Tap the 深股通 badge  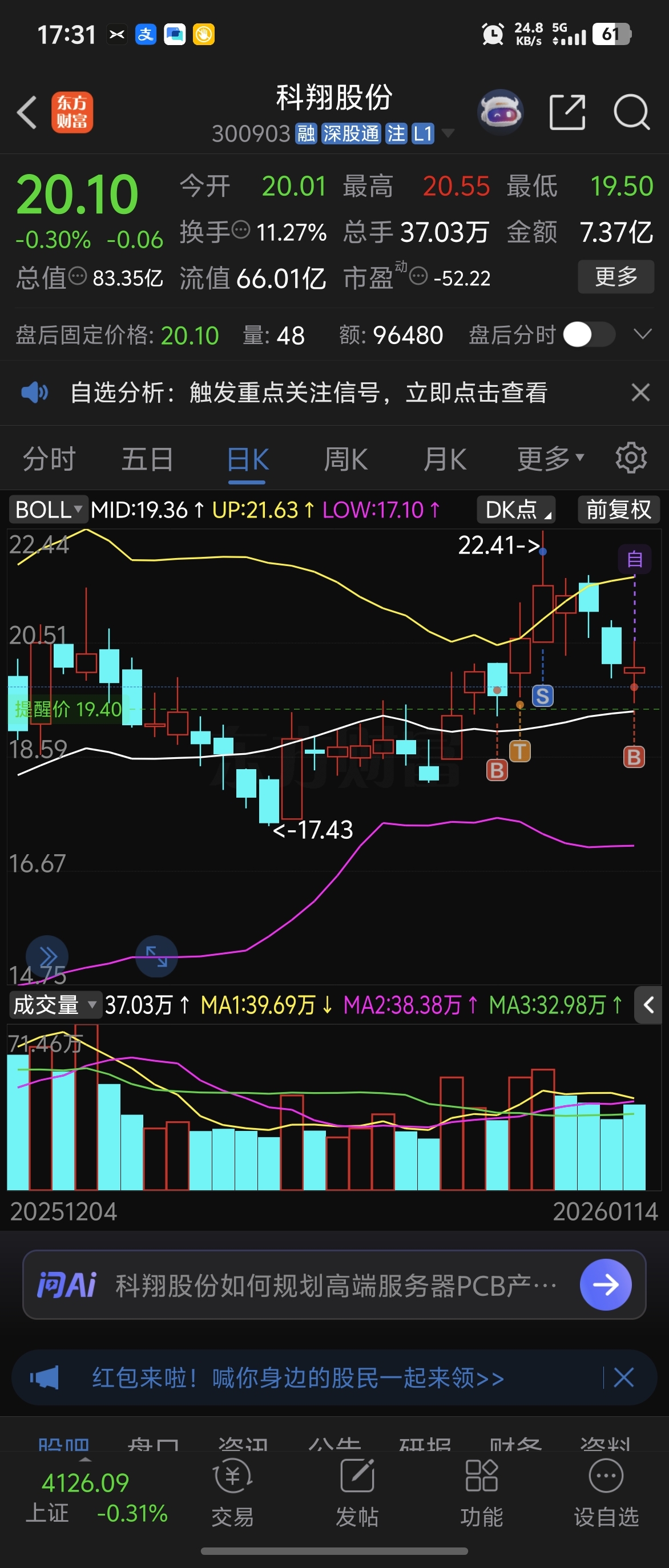350,134
